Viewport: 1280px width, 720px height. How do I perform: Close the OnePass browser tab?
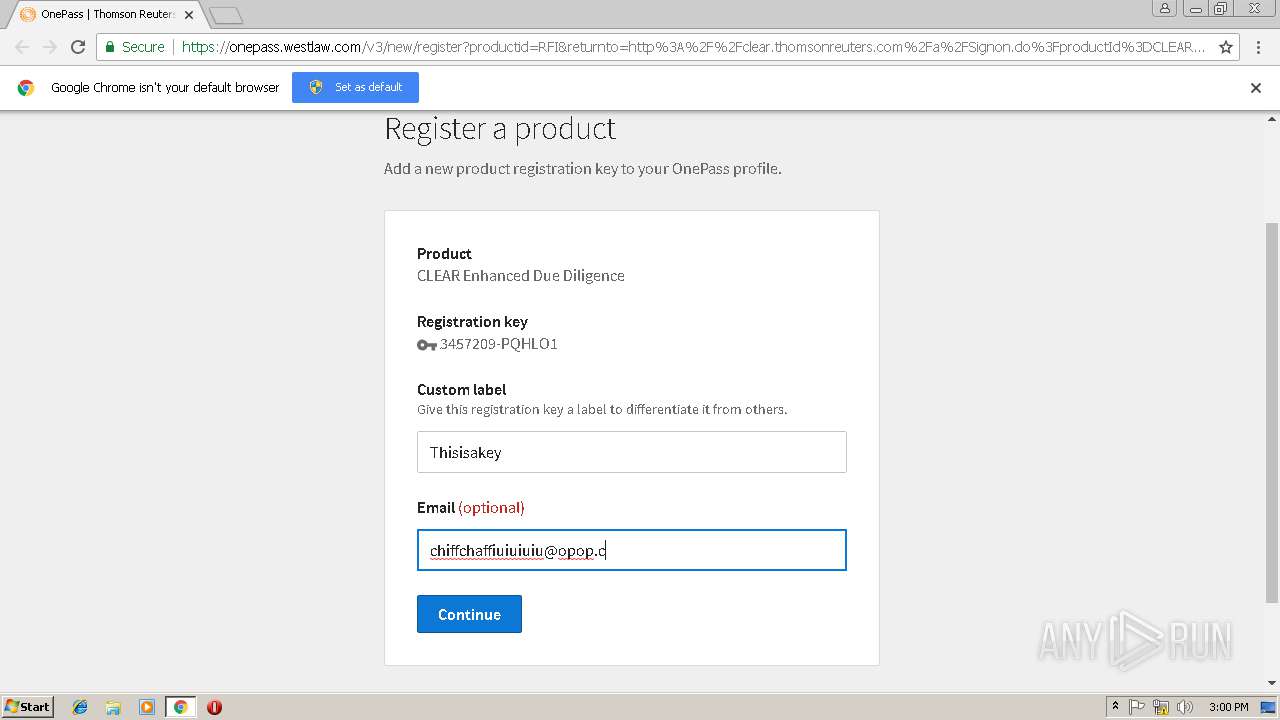click(x=189, y=15)
